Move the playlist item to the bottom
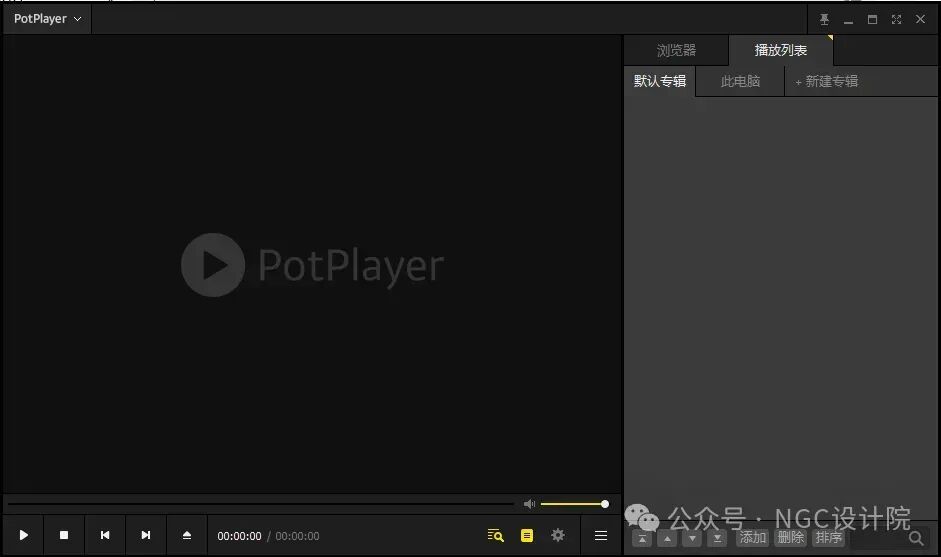 pos(717,538)
